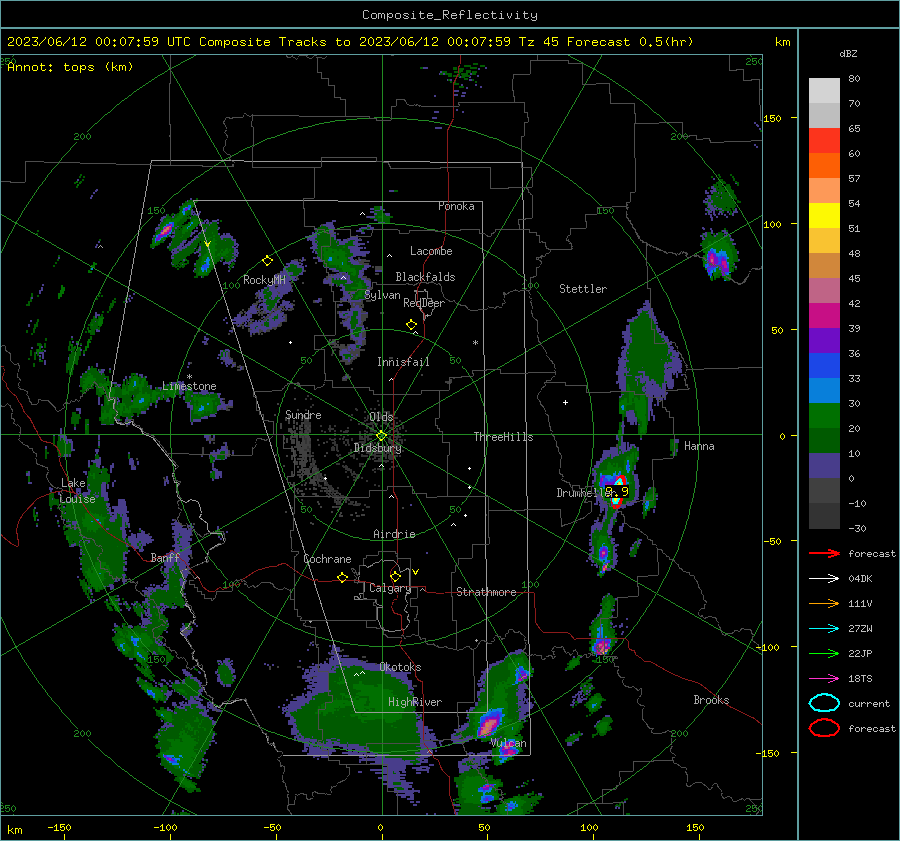Click the HighRiver label

(415, 703)
